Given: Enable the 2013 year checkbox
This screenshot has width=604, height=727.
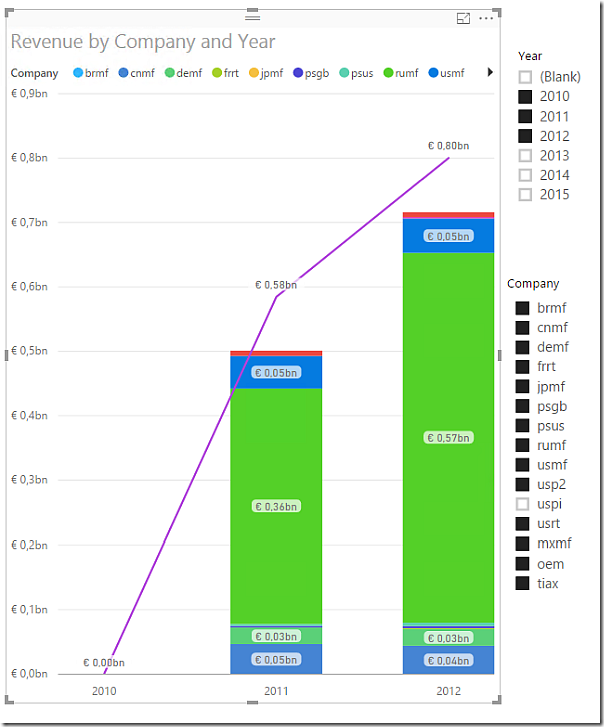Looking at the screenshot, I should click(x=525, y=156).
